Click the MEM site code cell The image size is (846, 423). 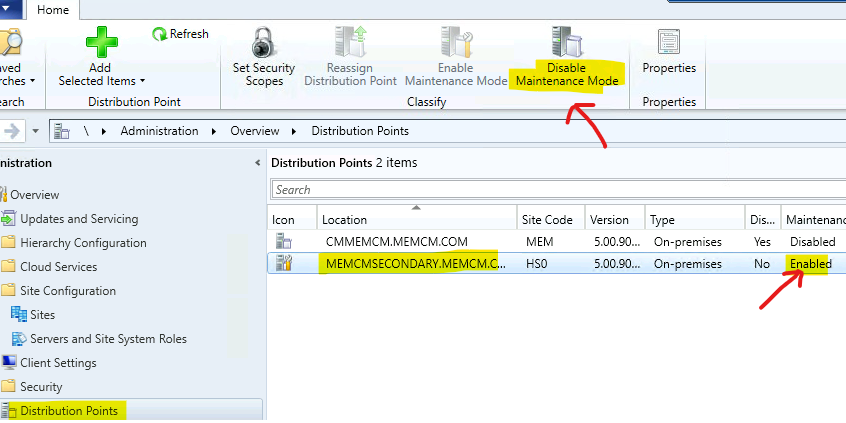coord(540,242)
